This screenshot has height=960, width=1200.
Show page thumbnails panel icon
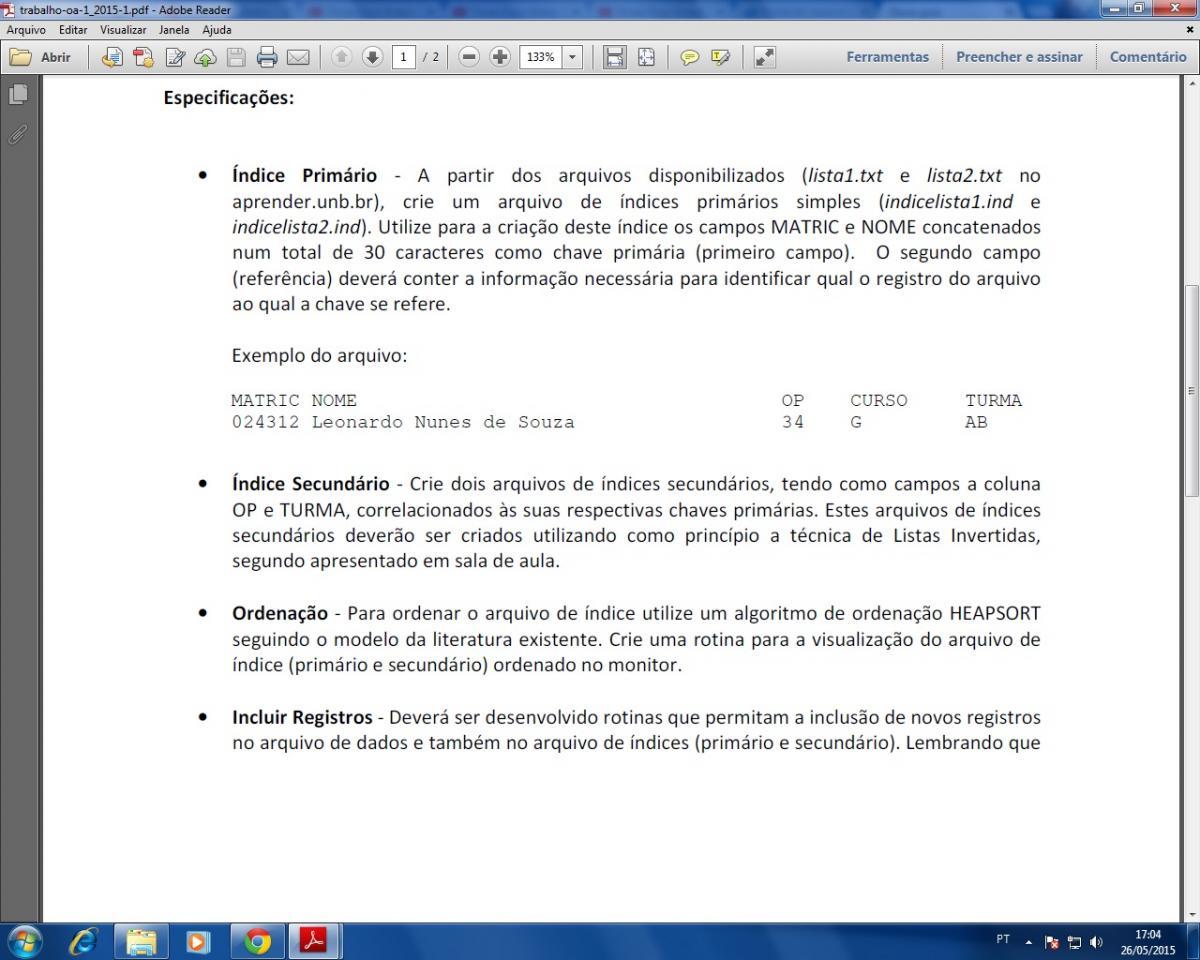tap(17, 94)
